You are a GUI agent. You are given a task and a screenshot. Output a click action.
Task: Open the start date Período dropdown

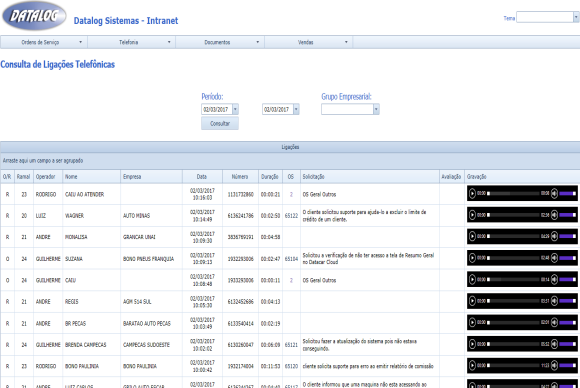[235, 109]
